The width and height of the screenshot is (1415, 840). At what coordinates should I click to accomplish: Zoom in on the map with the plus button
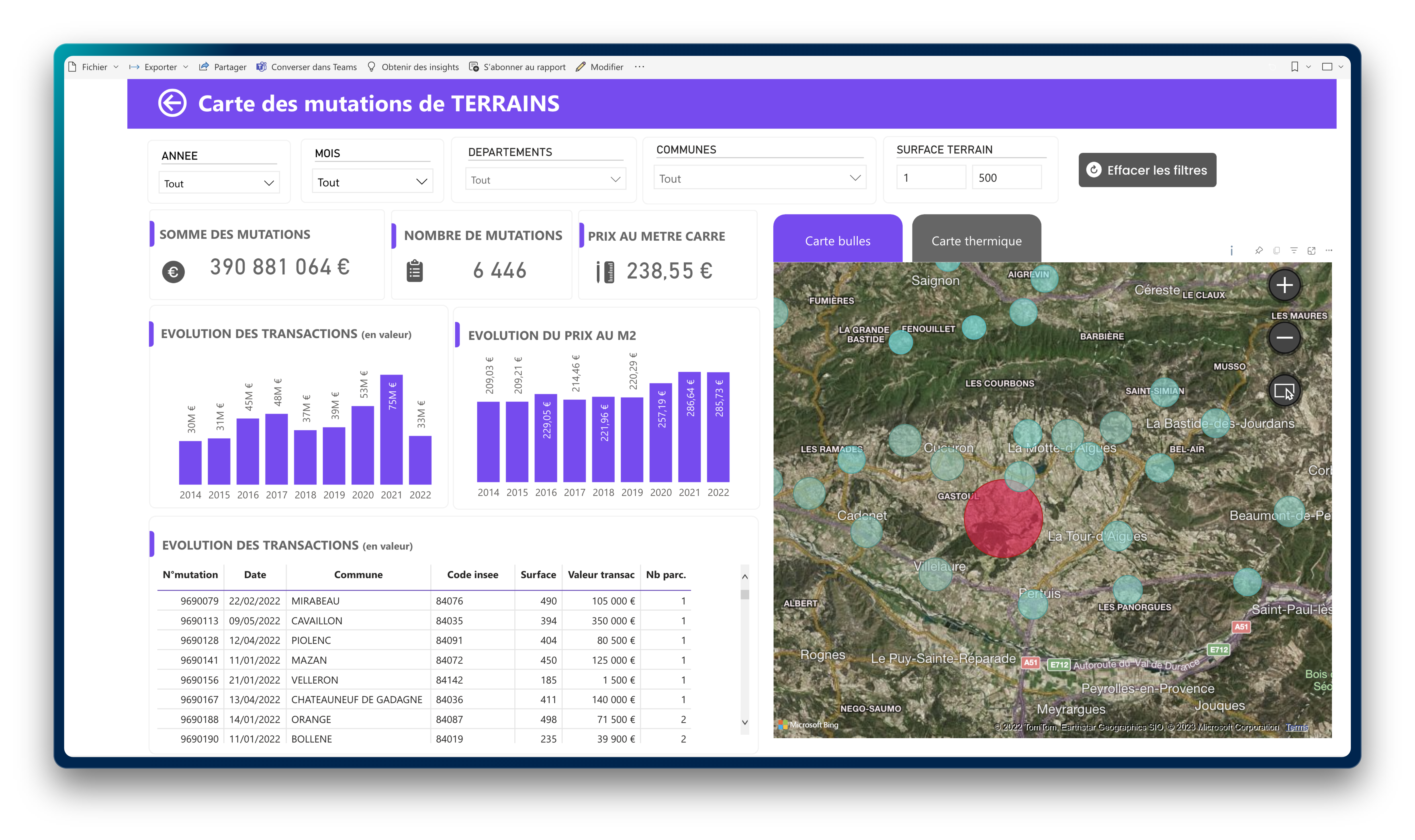1284,285
